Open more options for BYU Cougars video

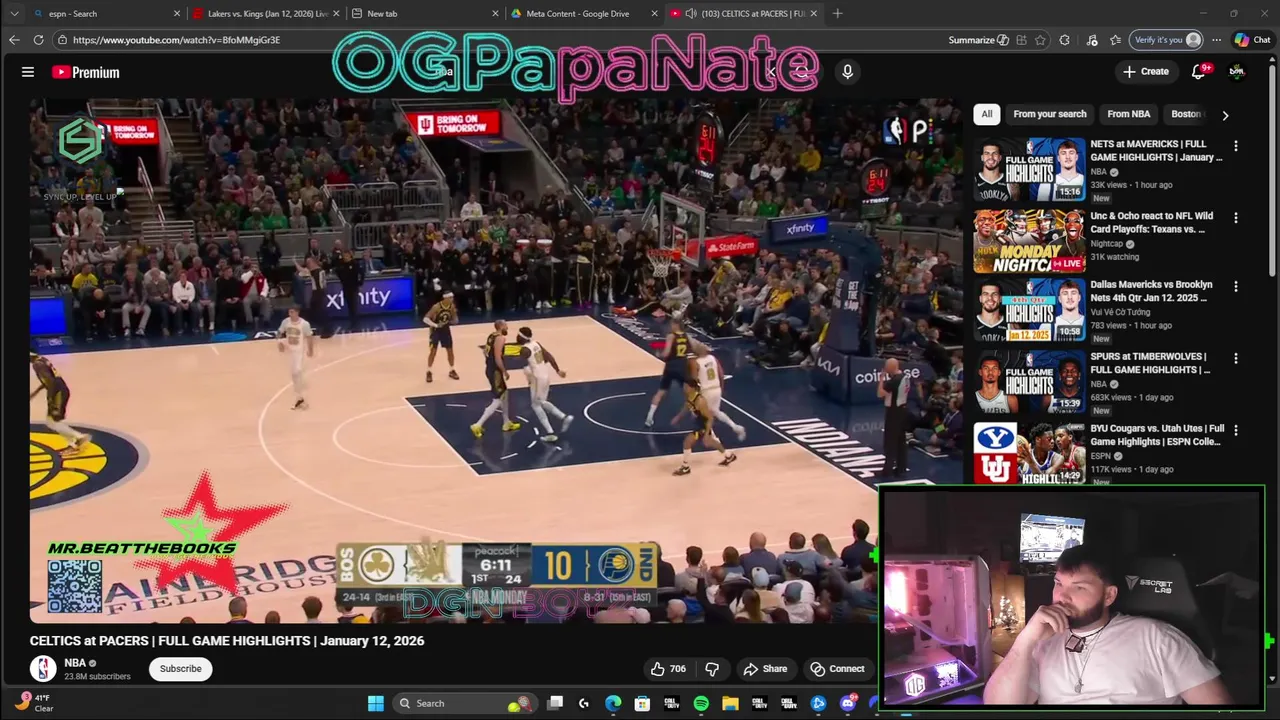click(x=1236, y=430)
